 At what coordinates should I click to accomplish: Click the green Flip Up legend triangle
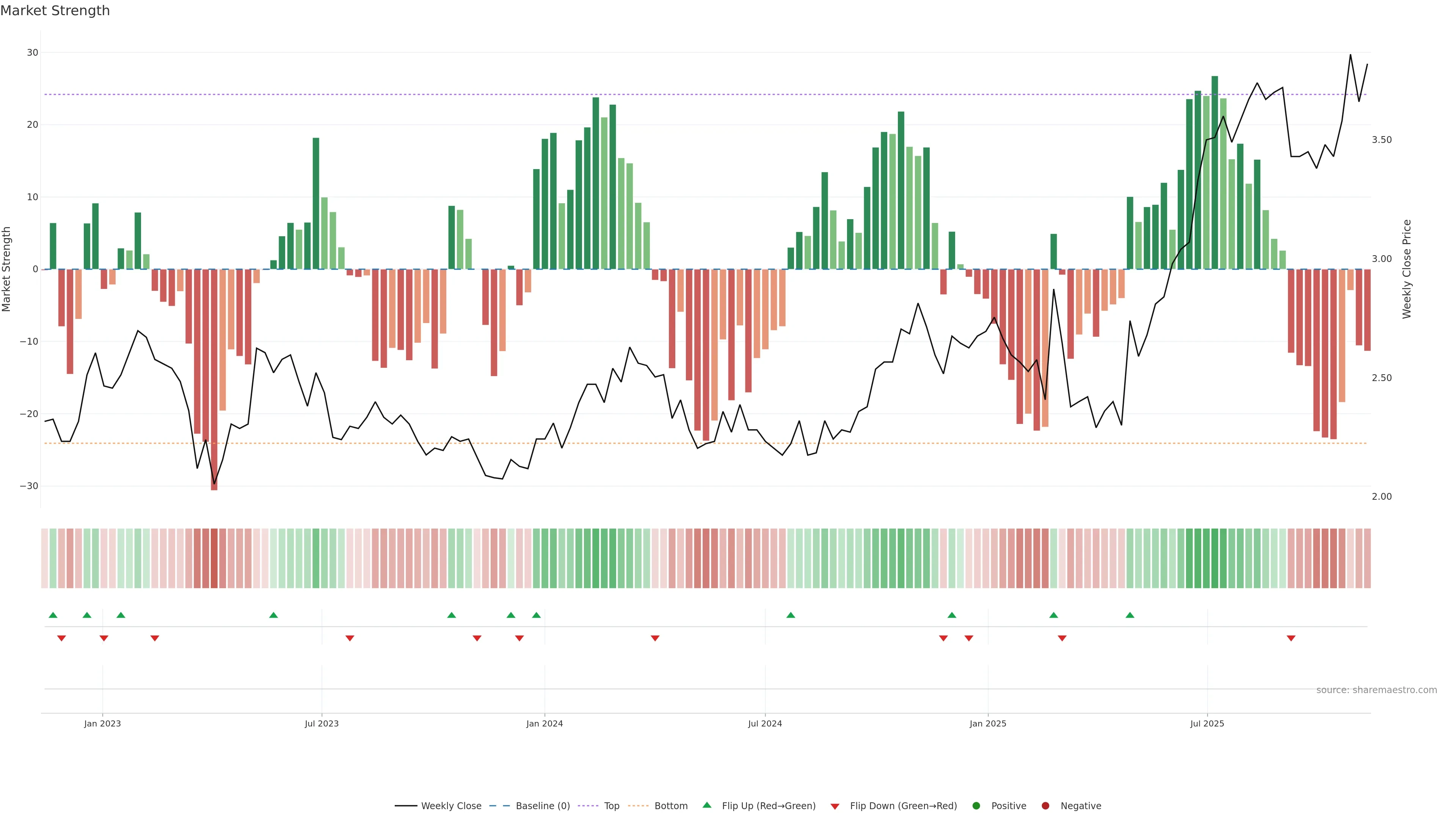coord(706,805)
